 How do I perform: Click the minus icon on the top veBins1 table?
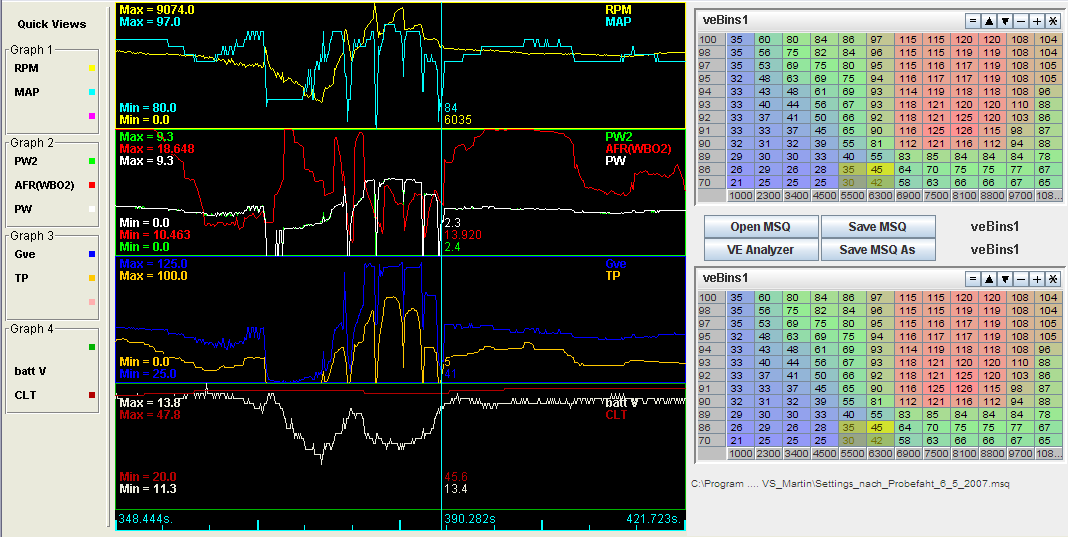point(1020,20)
